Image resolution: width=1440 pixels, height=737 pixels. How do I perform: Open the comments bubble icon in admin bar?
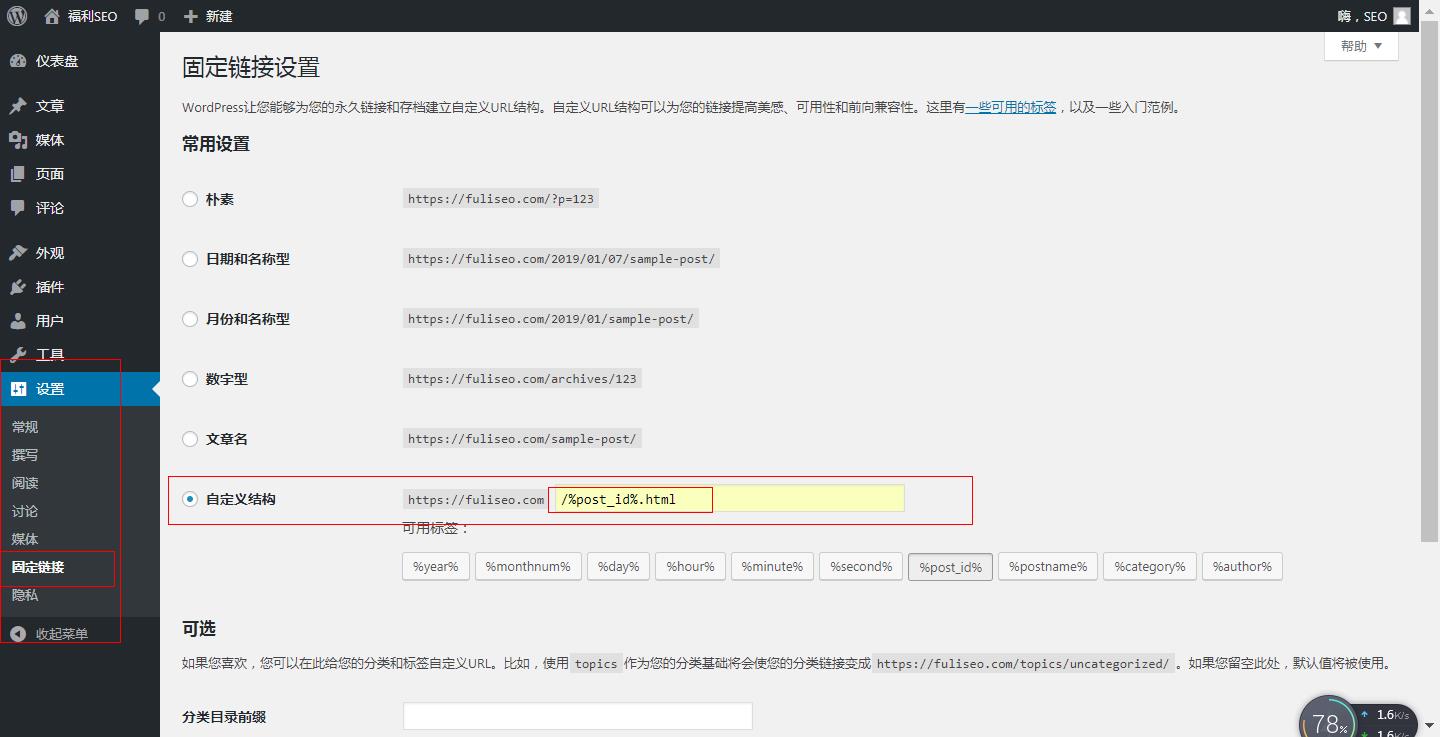click(x=143, y=16)
